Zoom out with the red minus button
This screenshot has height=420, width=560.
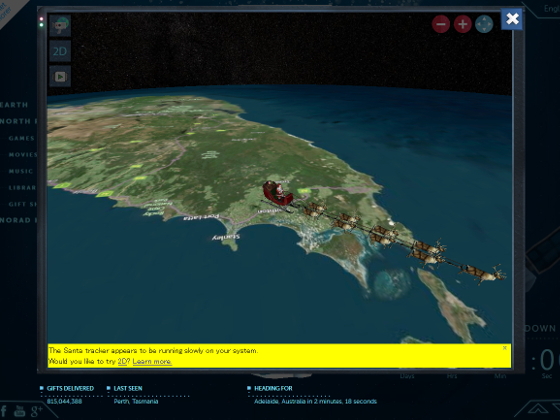(x=441, y=24)
